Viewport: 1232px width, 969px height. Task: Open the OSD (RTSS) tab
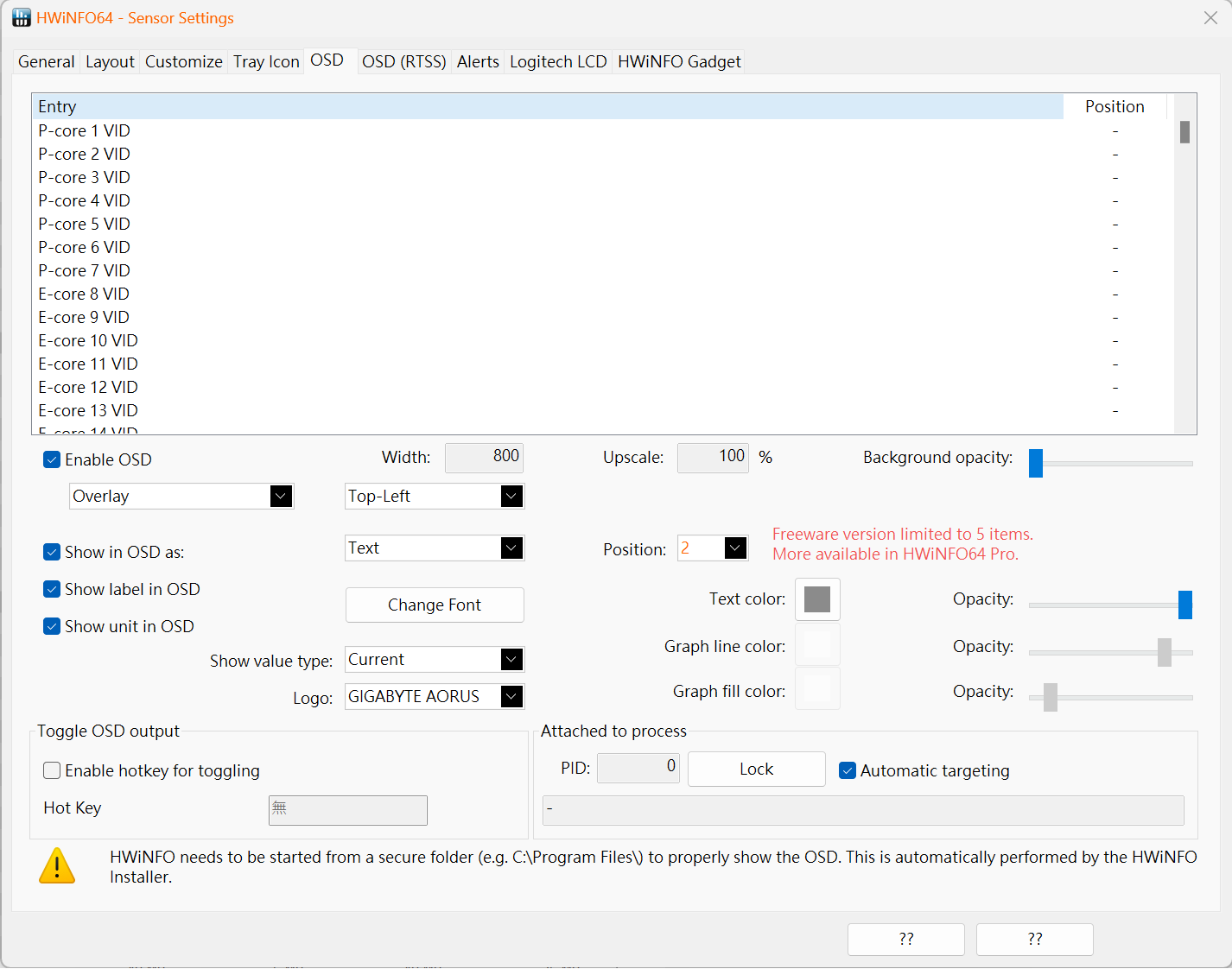pyautogui.click(x=403, y=61)
